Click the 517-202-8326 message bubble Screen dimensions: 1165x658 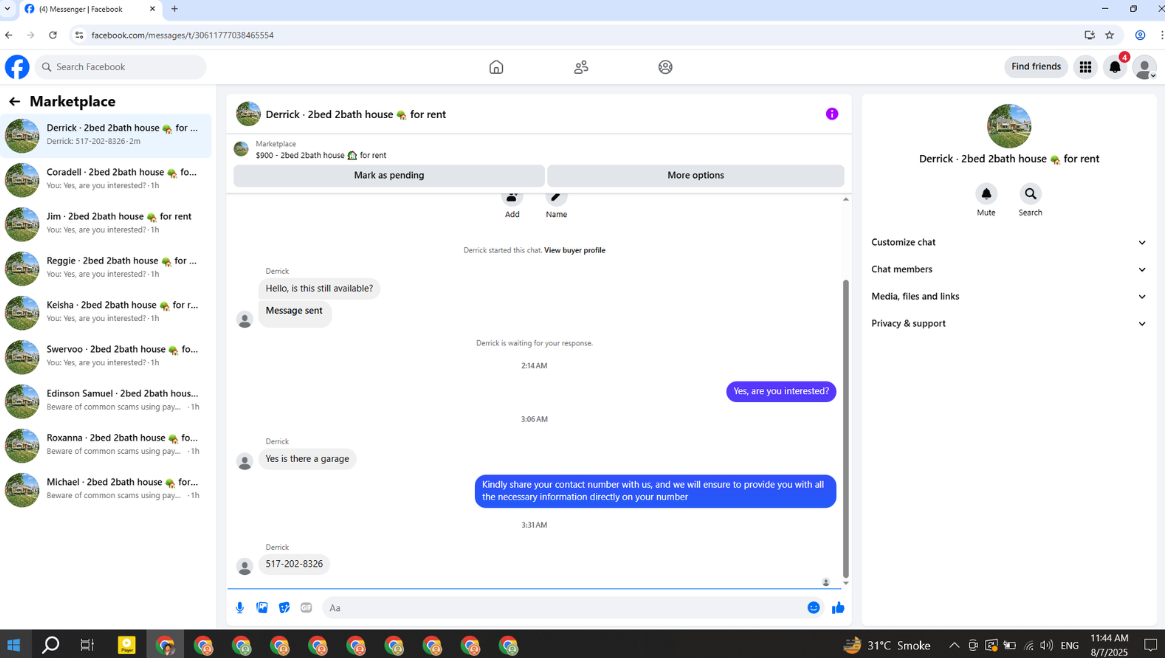pos(294,564)
